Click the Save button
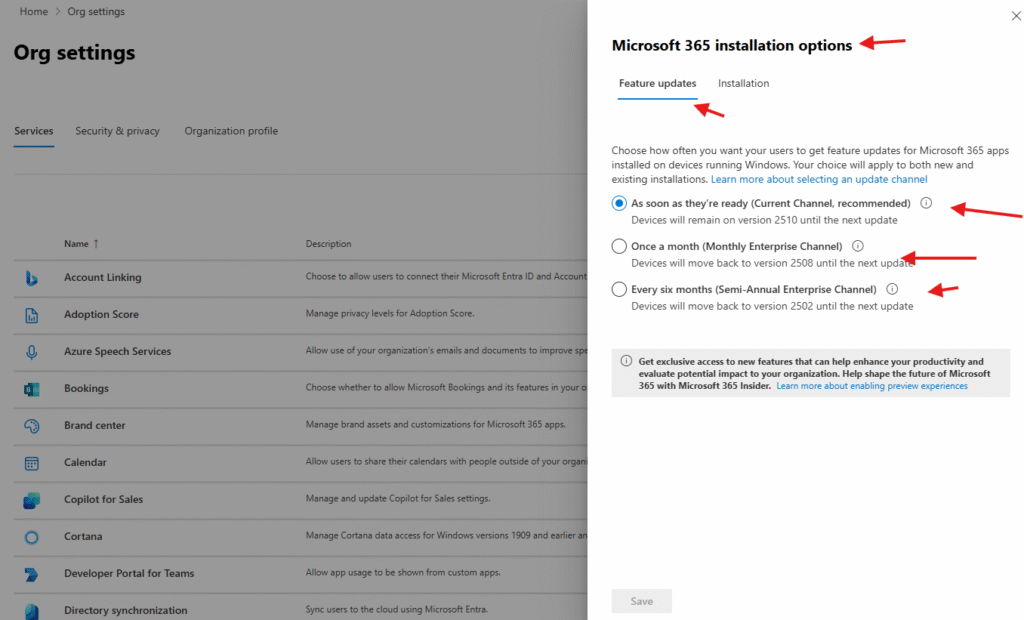The height and width of the screenshot is (620, 1024). [641, 601]
